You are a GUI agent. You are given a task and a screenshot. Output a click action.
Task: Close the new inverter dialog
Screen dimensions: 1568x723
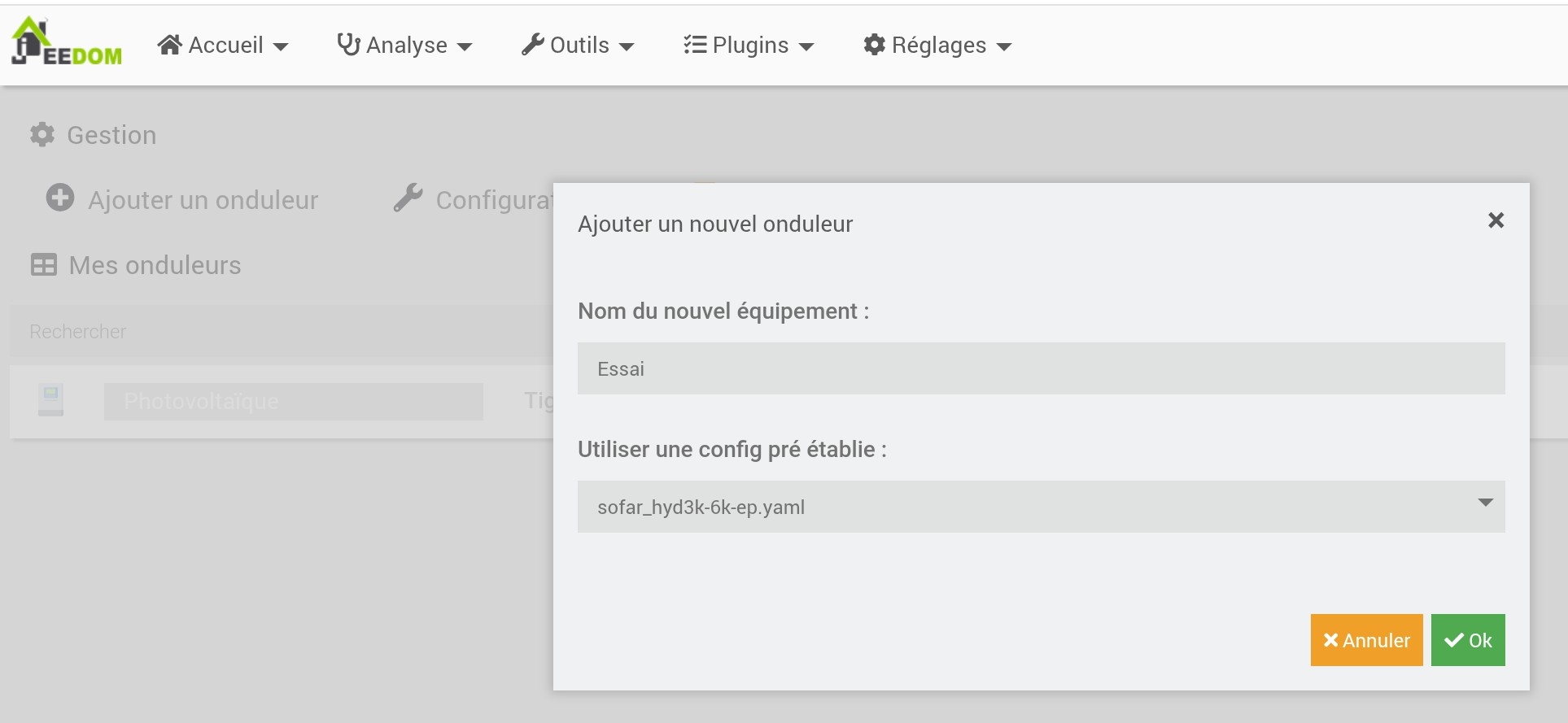click(x=1496, y=220)
